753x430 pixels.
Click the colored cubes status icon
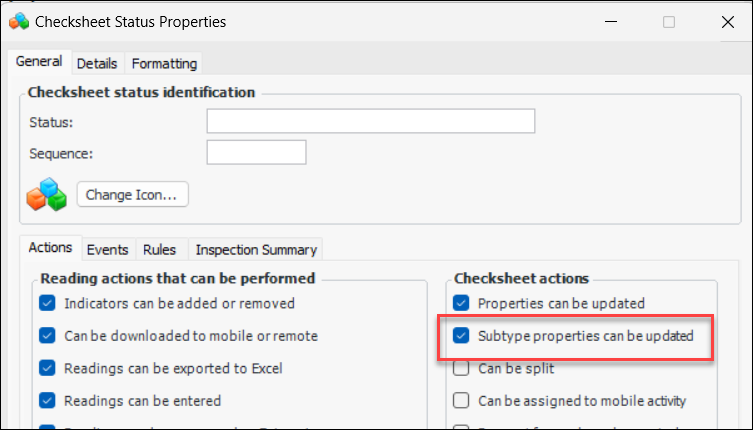[46, 194]
